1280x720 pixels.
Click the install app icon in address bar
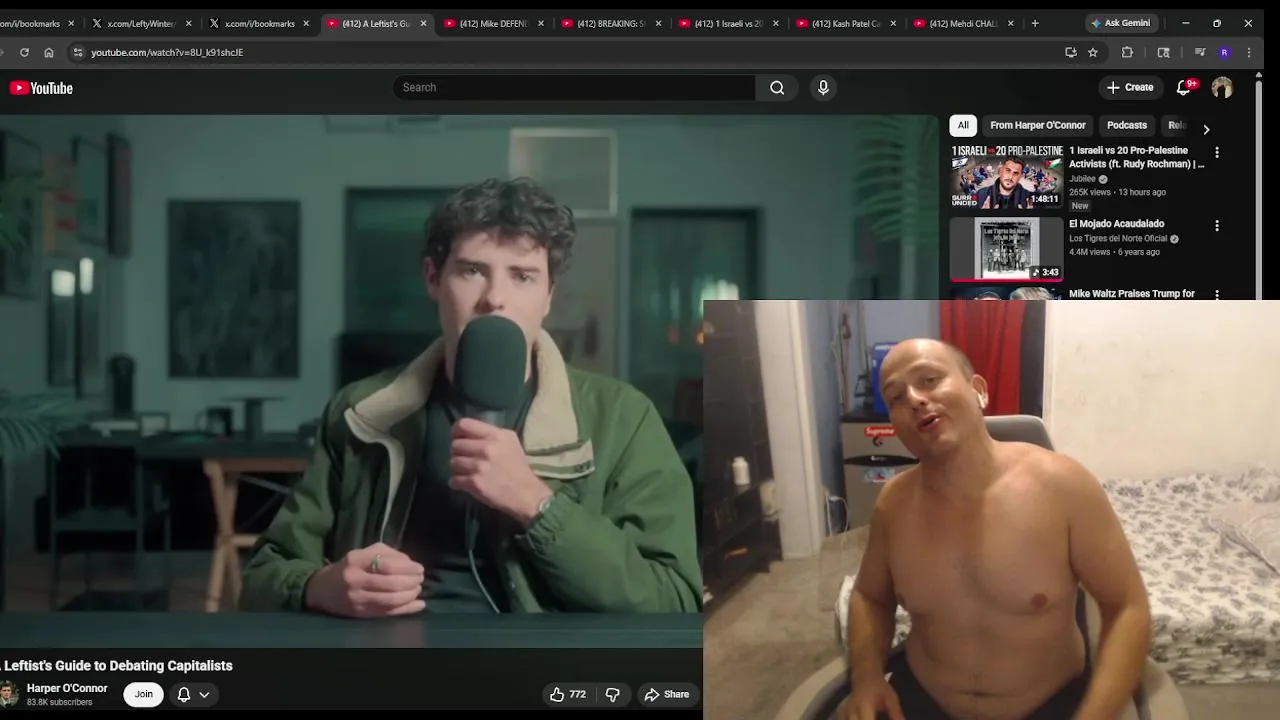tap(1071, 52)
